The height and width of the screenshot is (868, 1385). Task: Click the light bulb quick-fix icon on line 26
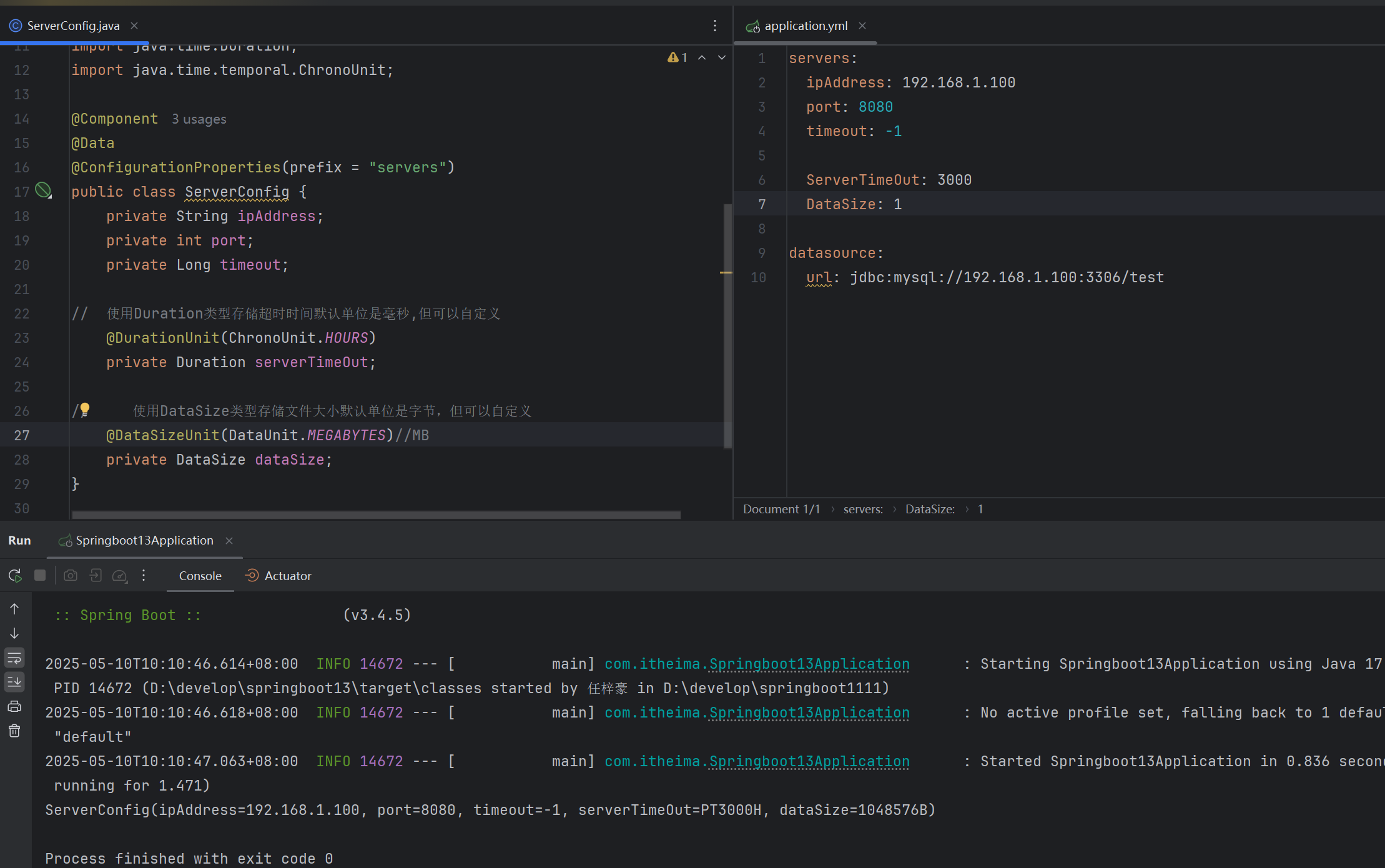click(x=85, y=410)
